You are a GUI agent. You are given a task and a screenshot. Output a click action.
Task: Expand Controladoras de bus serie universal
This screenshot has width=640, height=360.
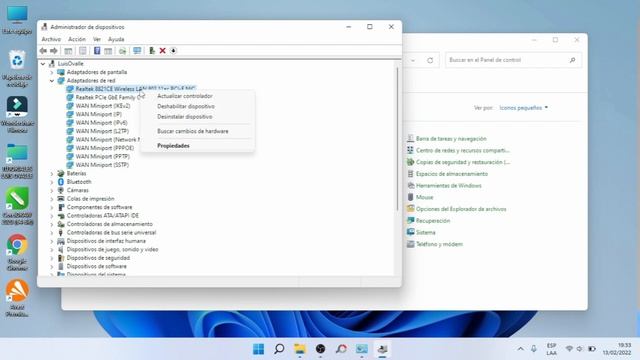[52, 233]
